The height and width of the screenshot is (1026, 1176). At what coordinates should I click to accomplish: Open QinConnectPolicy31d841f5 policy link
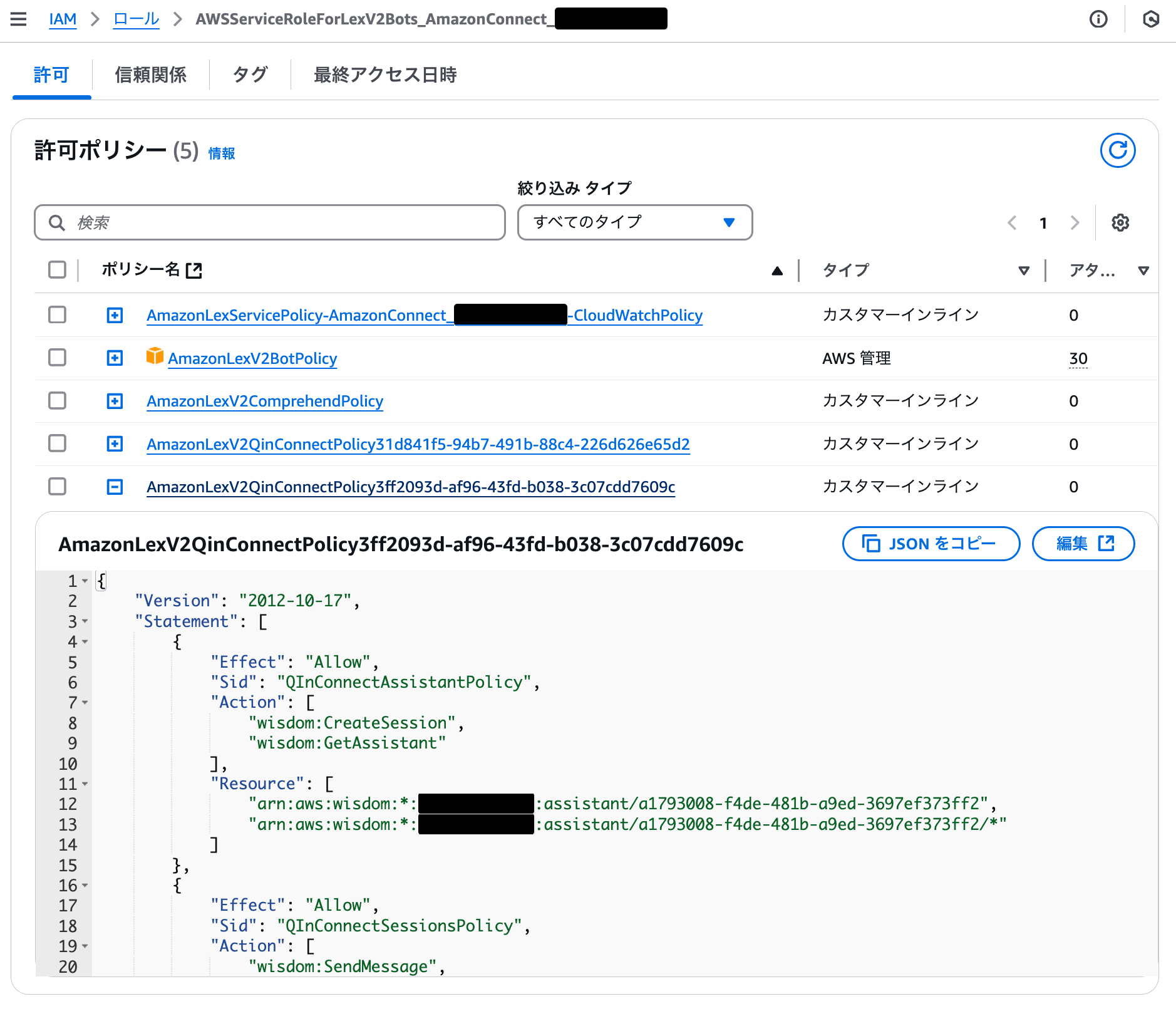pos(418,444)
